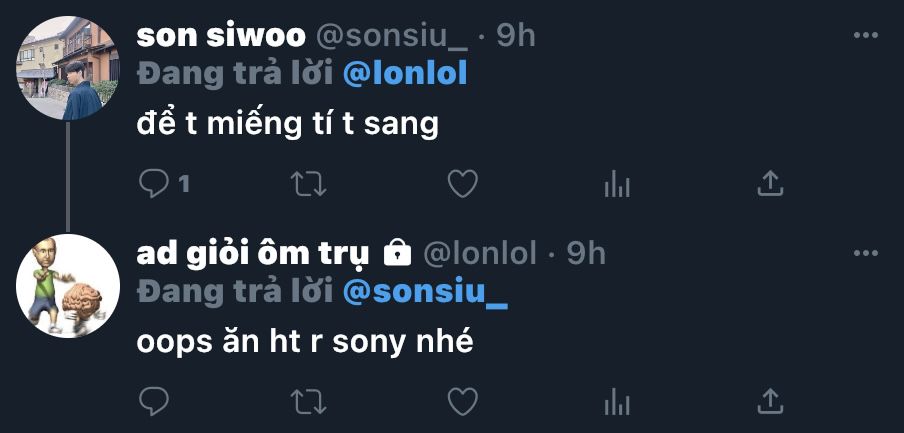This screenshot has height=433, width=904.
Task: Open more options on son siwoo's tweet
Action: coord(864,36)
